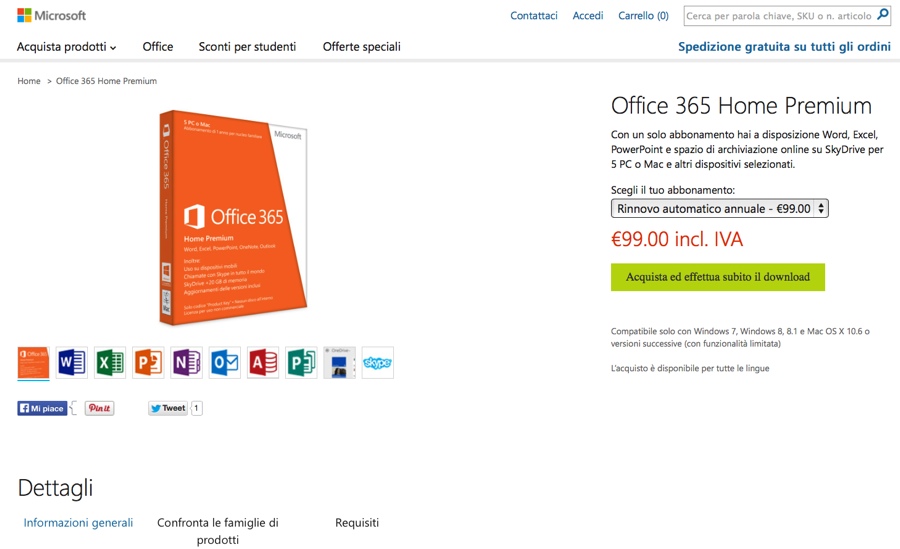Click the large Office 365 product image
Screen dimensions: 900x549
click(233, 218)
